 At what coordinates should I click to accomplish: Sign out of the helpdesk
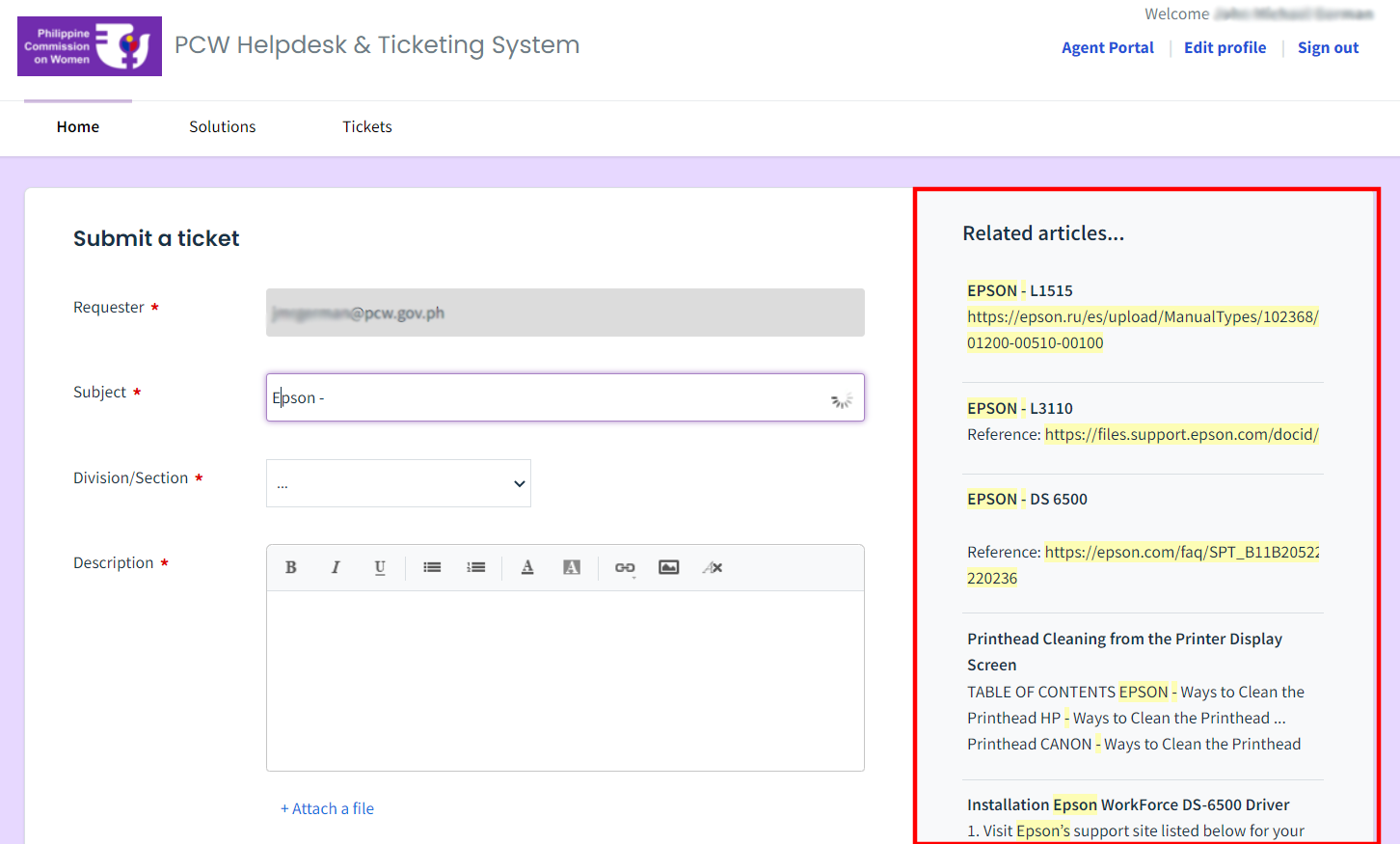click(x=1328, y=47)
